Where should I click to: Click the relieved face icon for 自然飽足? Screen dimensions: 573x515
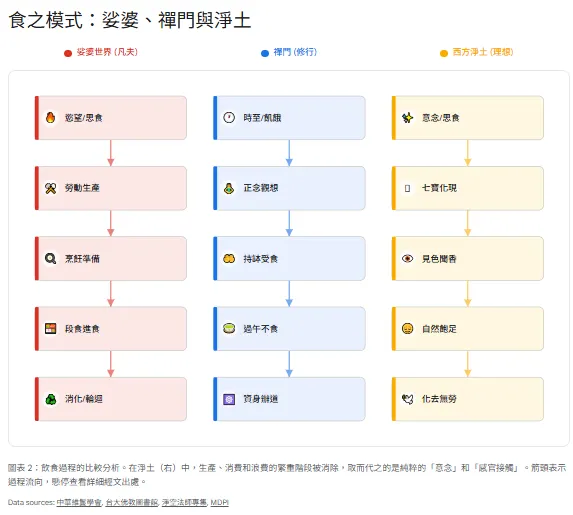click(x=407, y=329)
